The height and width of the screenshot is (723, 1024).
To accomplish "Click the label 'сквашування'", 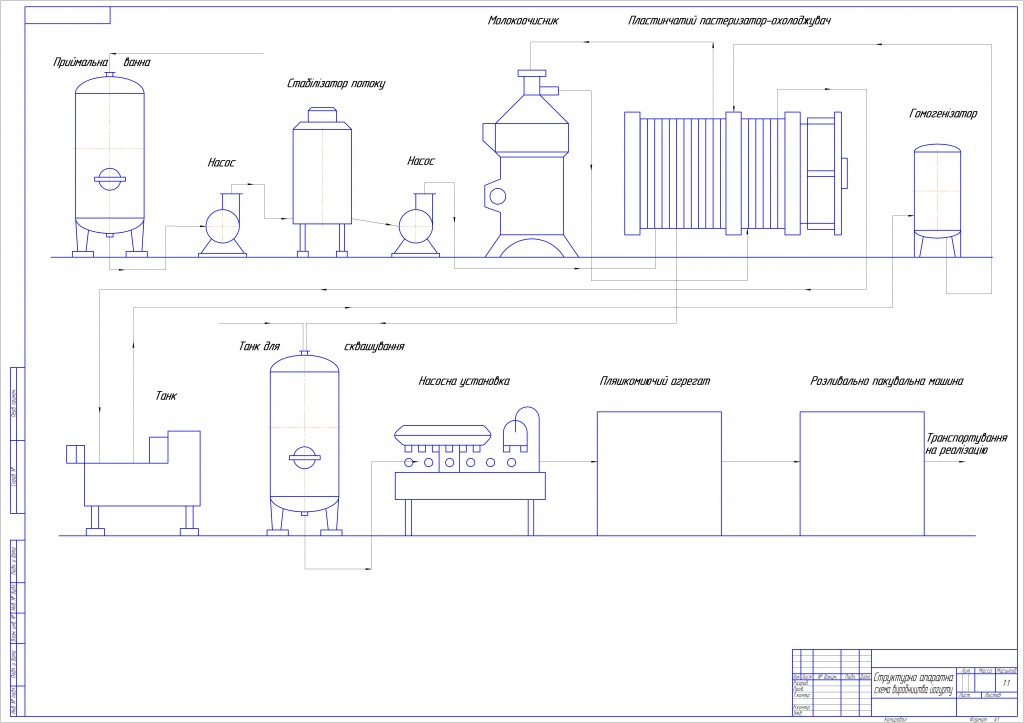I will (374, 346).
